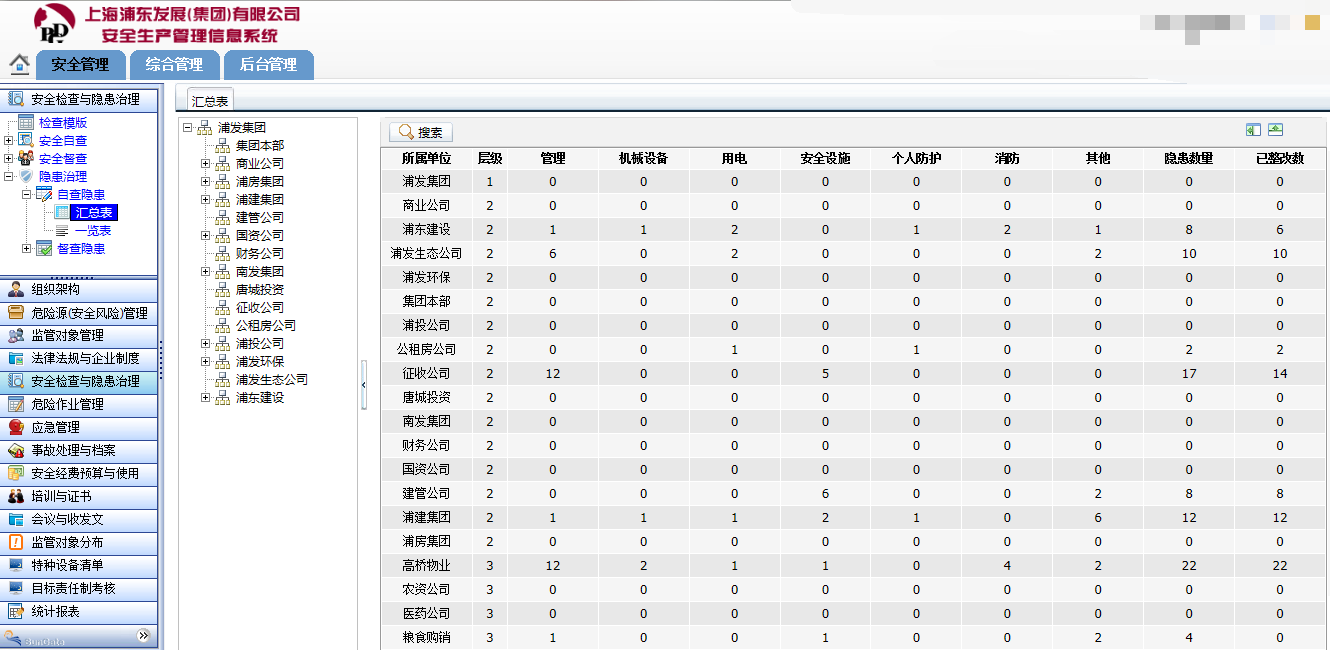This screenshot has height=650, width=1330.
Task: Click the home icon beside 安全管理 tab
Action: click(19, 65)
